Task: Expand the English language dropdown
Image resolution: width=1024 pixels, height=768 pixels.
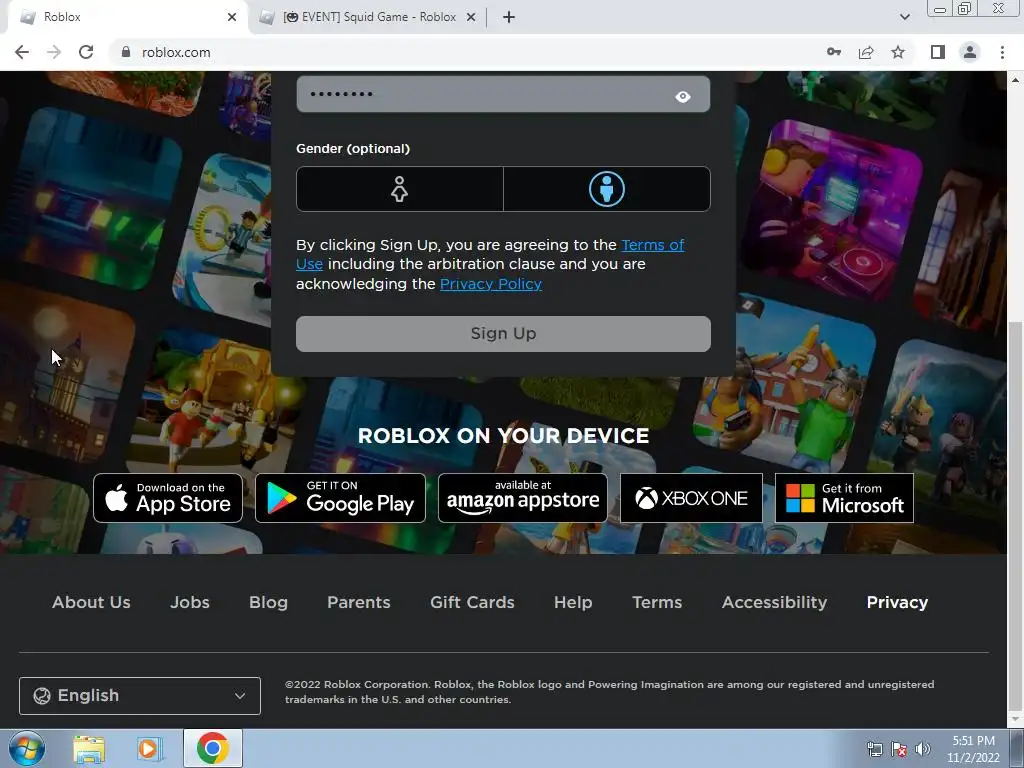Action: pos(140,696)
